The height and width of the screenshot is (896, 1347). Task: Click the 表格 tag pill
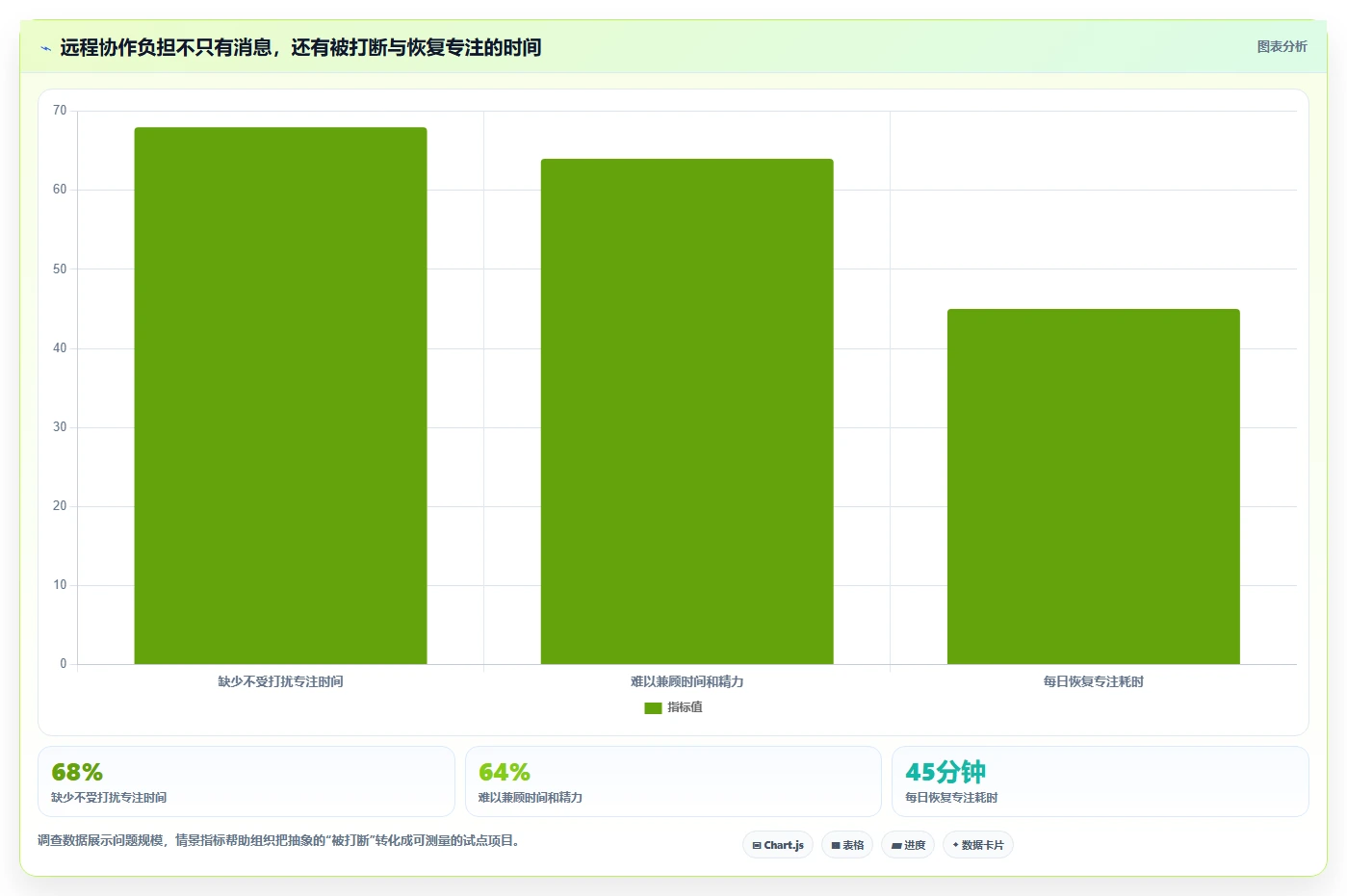point(847,845)
